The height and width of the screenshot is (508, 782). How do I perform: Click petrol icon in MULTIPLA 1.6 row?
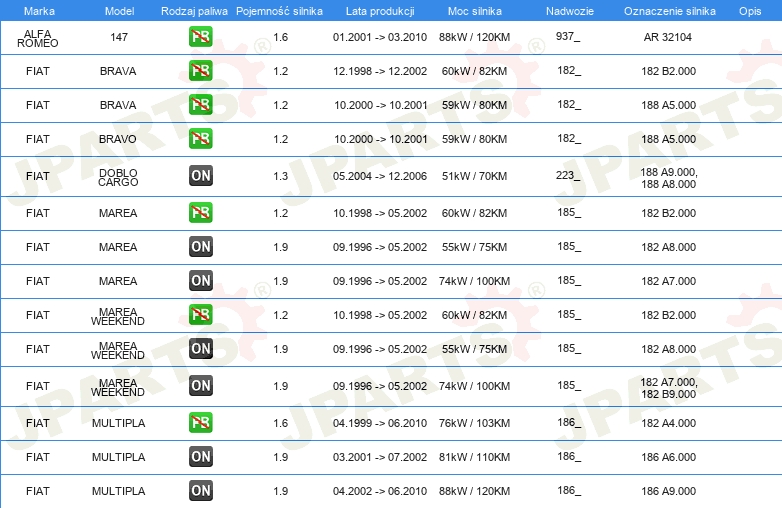tap(200, 422)
